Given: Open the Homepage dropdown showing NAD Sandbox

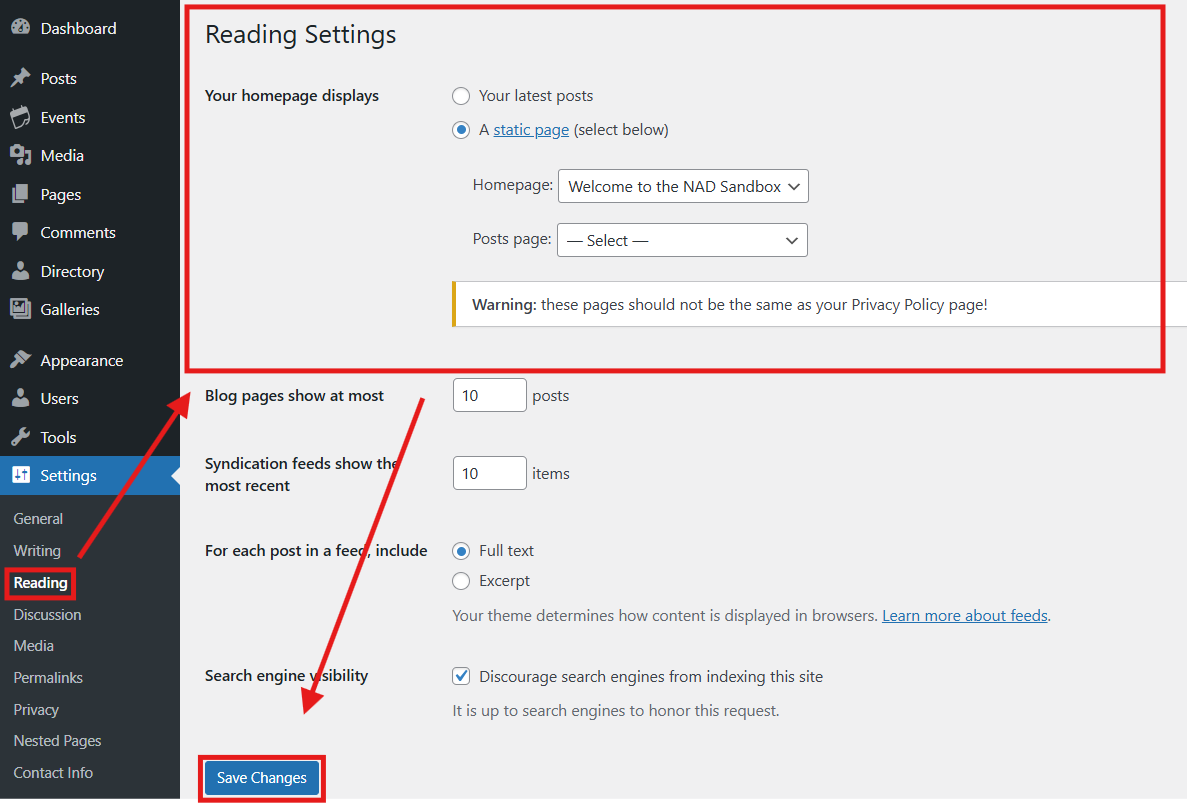Looking at the screenshot, I should 683,186.
